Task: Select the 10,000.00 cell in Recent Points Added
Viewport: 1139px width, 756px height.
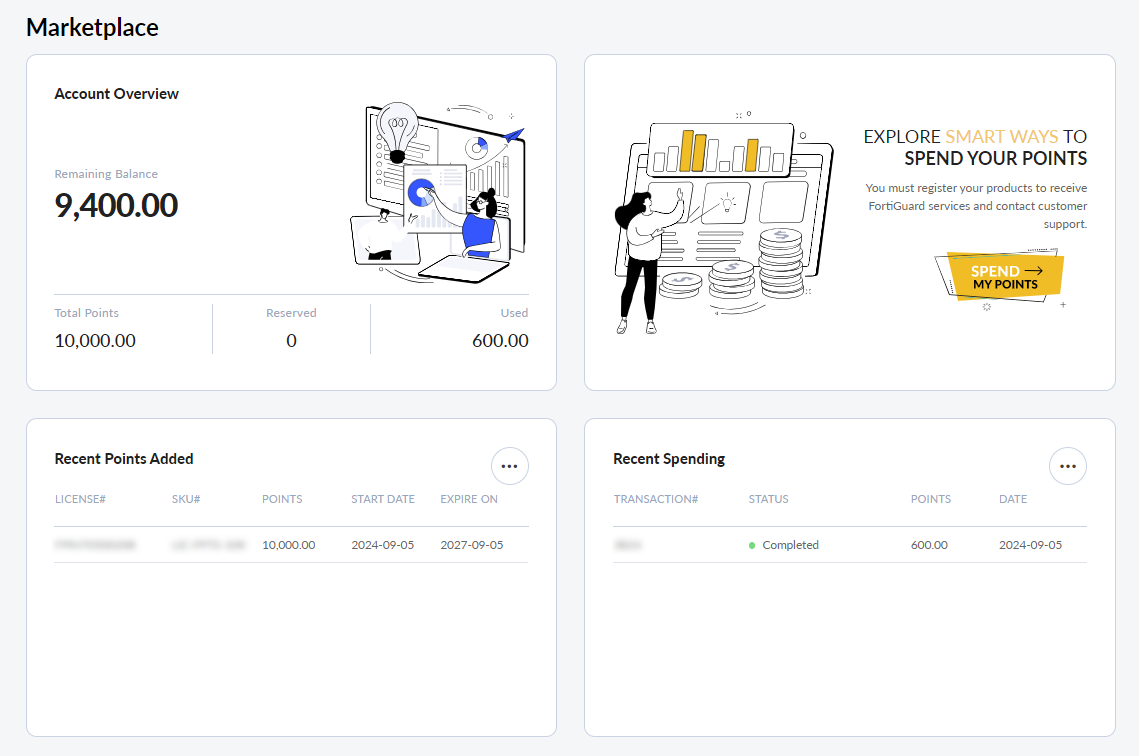Action: point(288,545)
